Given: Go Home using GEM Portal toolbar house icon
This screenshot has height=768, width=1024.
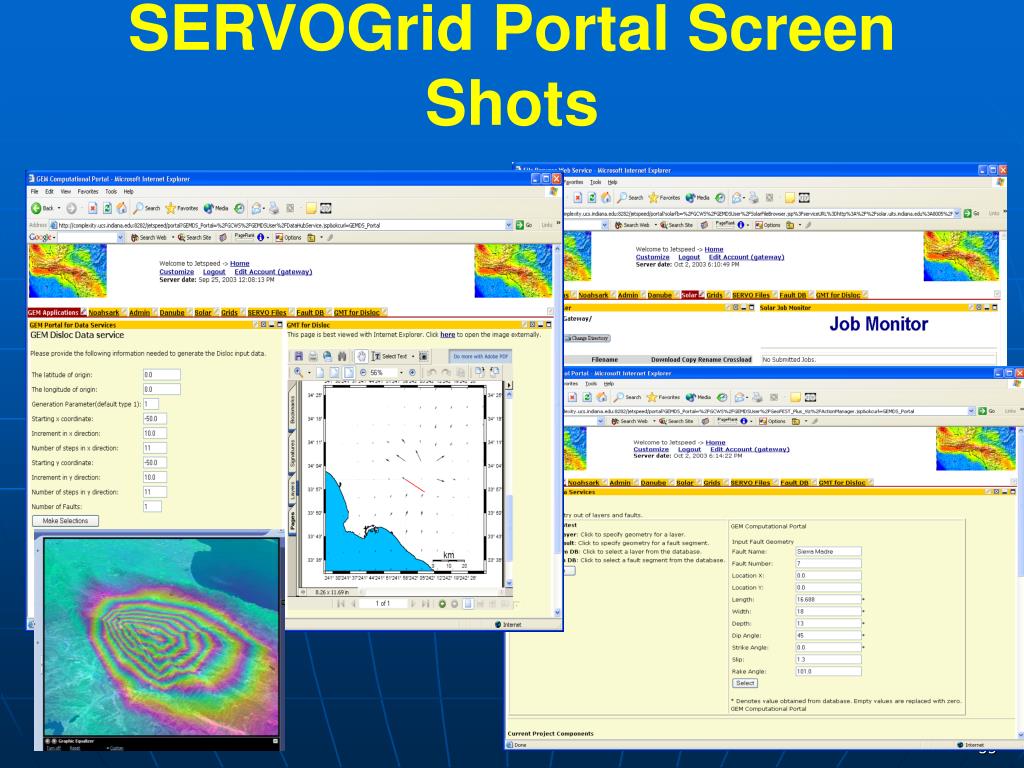Looking at the screenshot, I should [121, 208].
